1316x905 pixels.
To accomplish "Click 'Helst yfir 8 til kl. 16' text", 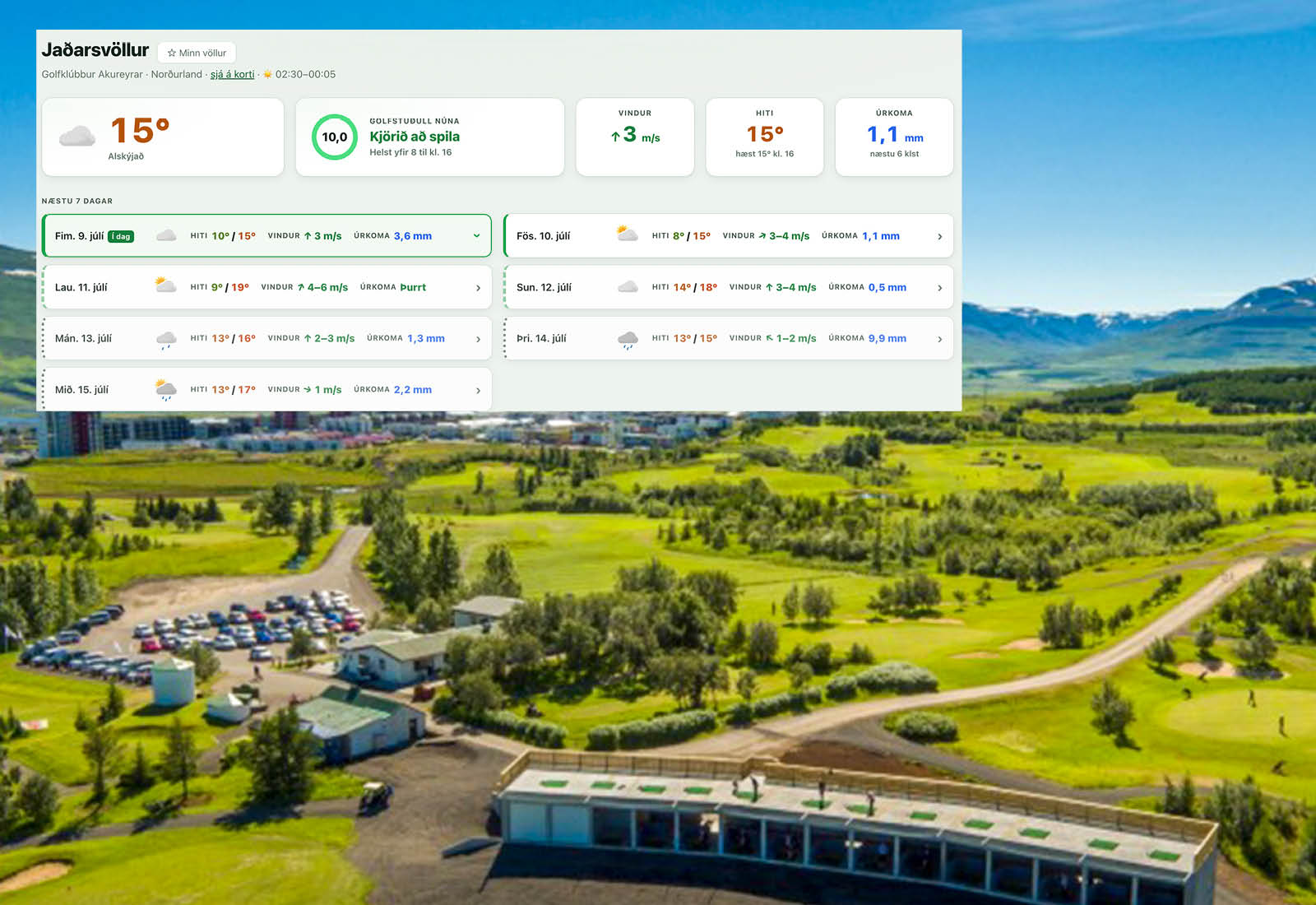I will pyautogui.click(x=410, y=152).
